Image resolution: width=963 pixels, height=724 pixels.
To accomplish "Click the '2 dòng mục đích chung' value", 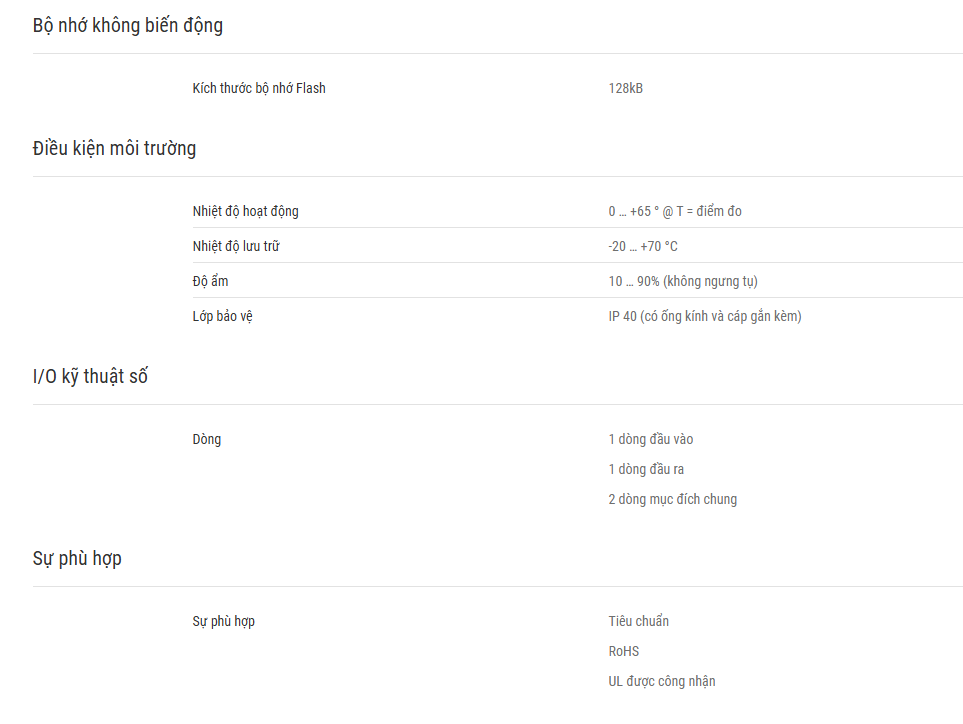I will [673, 500].
